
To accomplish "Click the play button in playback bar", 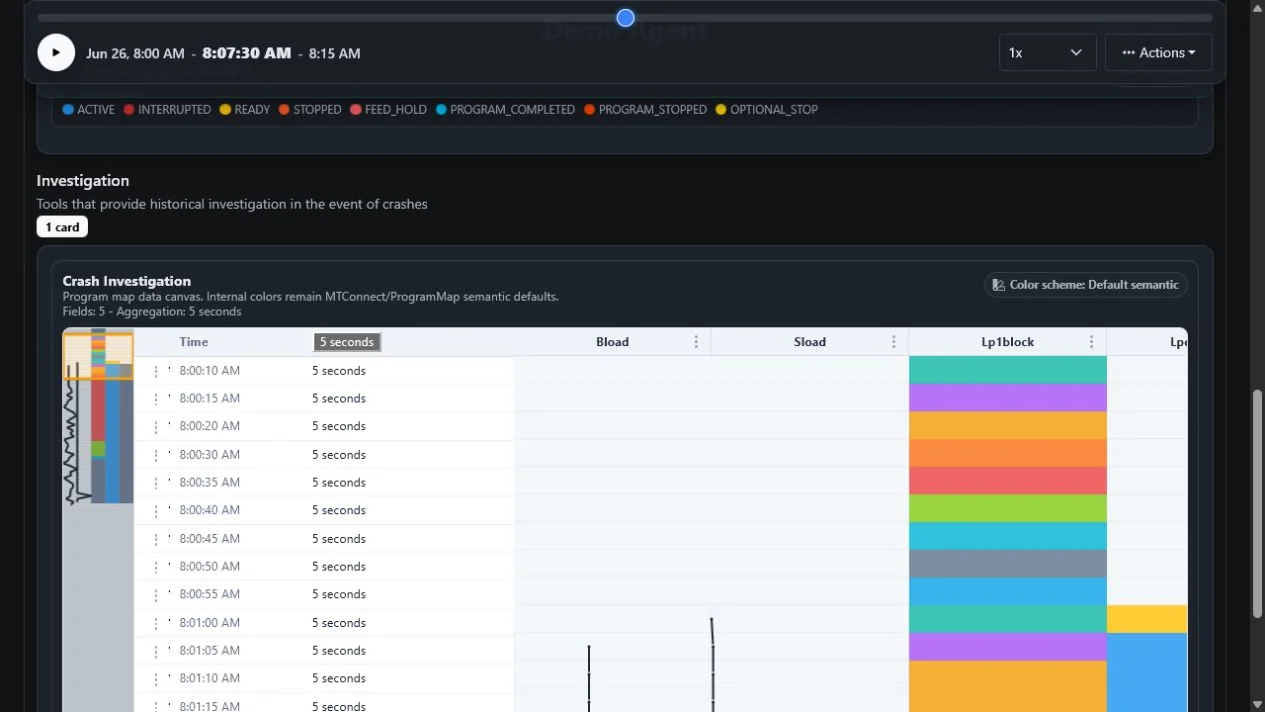I will coord(56,53).
